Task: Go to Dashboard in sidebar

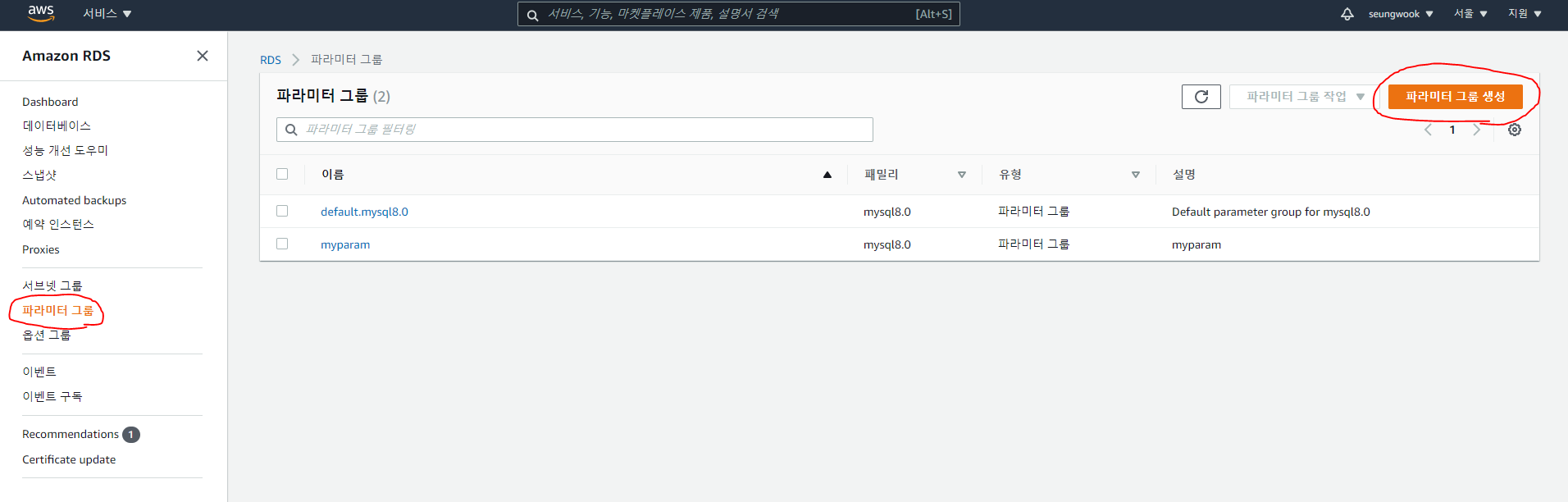Action: coord(50,102)
